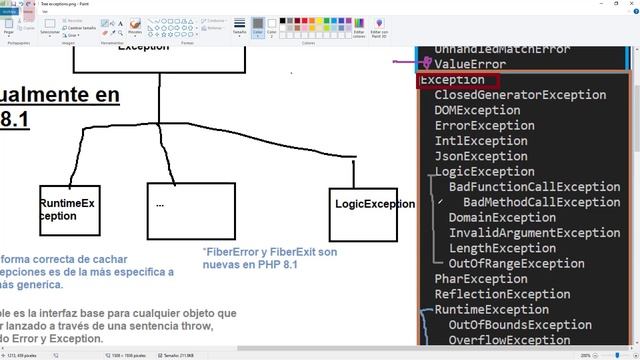Screen dimensions: 640x360
Task: Pick the yellow color swatch
Action: (x=319, y=21)
